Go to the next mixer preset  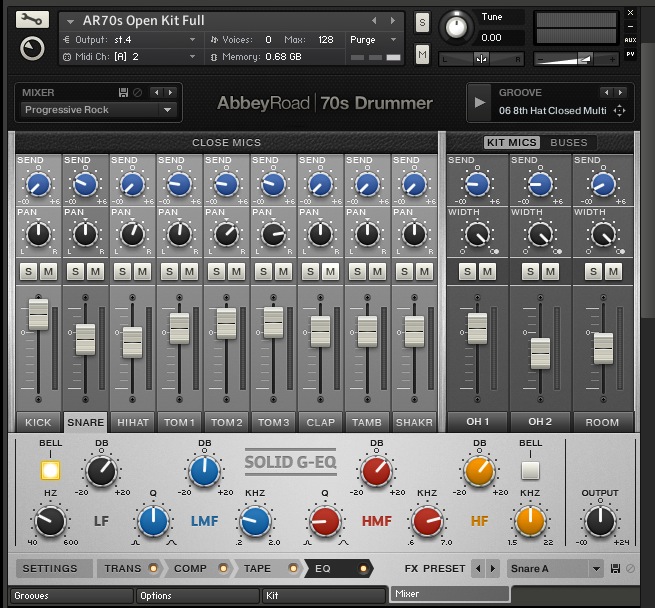point(170,92)
